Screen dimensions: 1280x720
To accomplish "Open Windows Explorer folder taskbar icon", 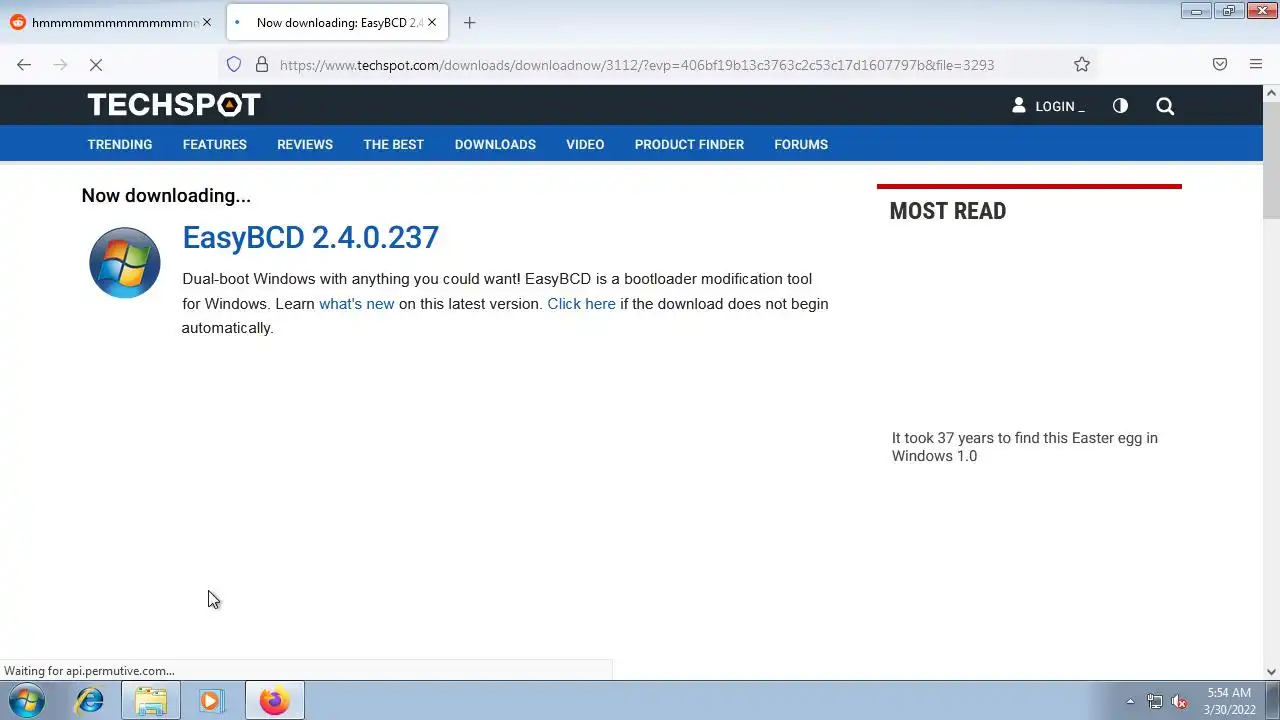I will point(151,700).
